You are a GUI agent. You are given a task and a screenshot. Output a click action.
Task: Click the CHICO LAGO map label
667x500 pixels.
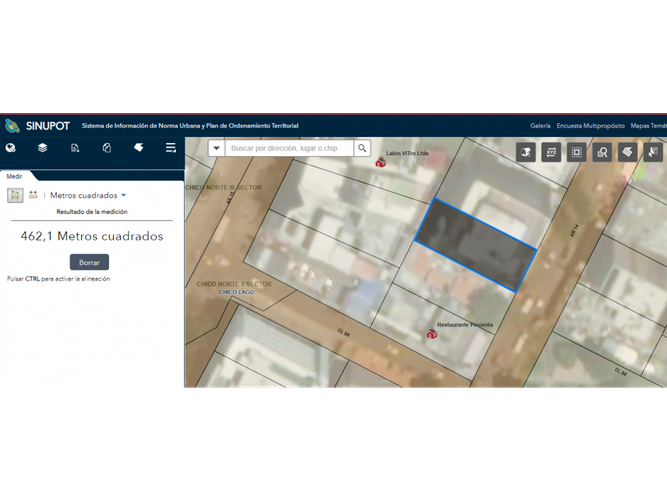(237, 292)
